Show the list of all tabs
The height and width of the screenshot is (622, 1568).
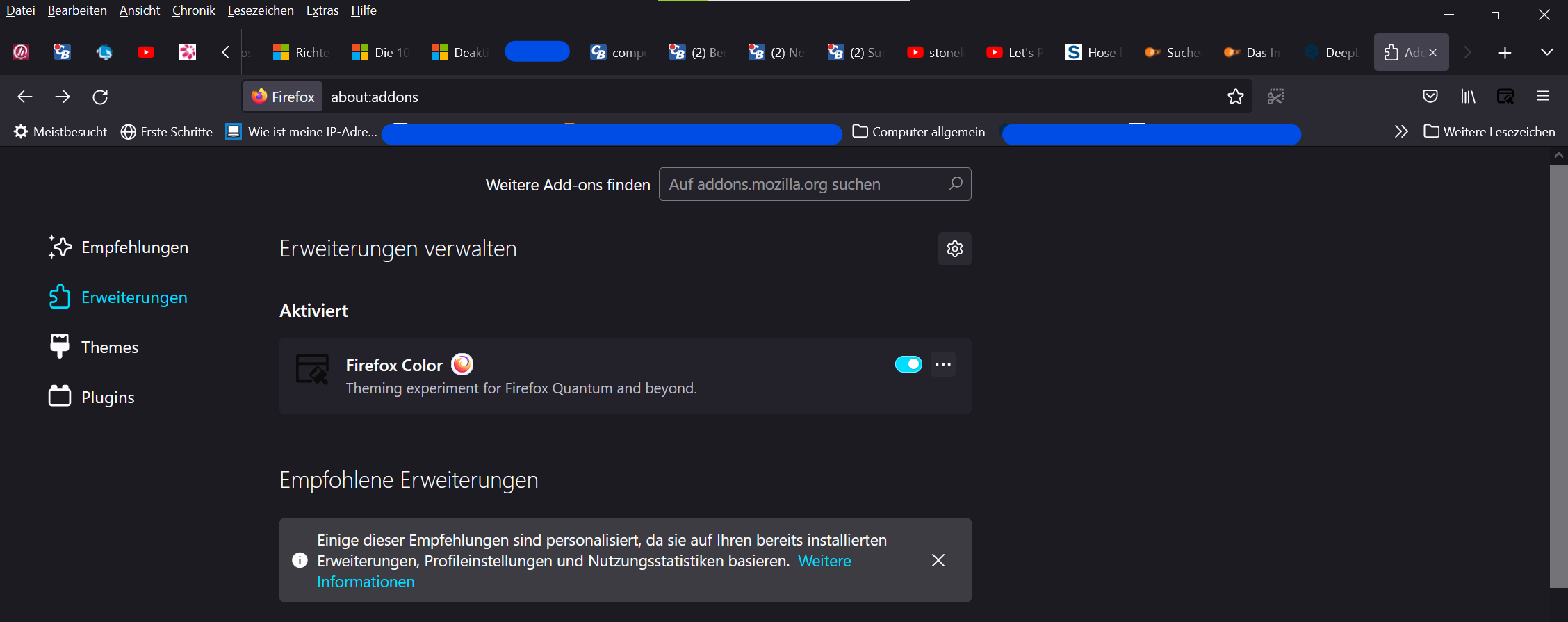click(1547, 52)
